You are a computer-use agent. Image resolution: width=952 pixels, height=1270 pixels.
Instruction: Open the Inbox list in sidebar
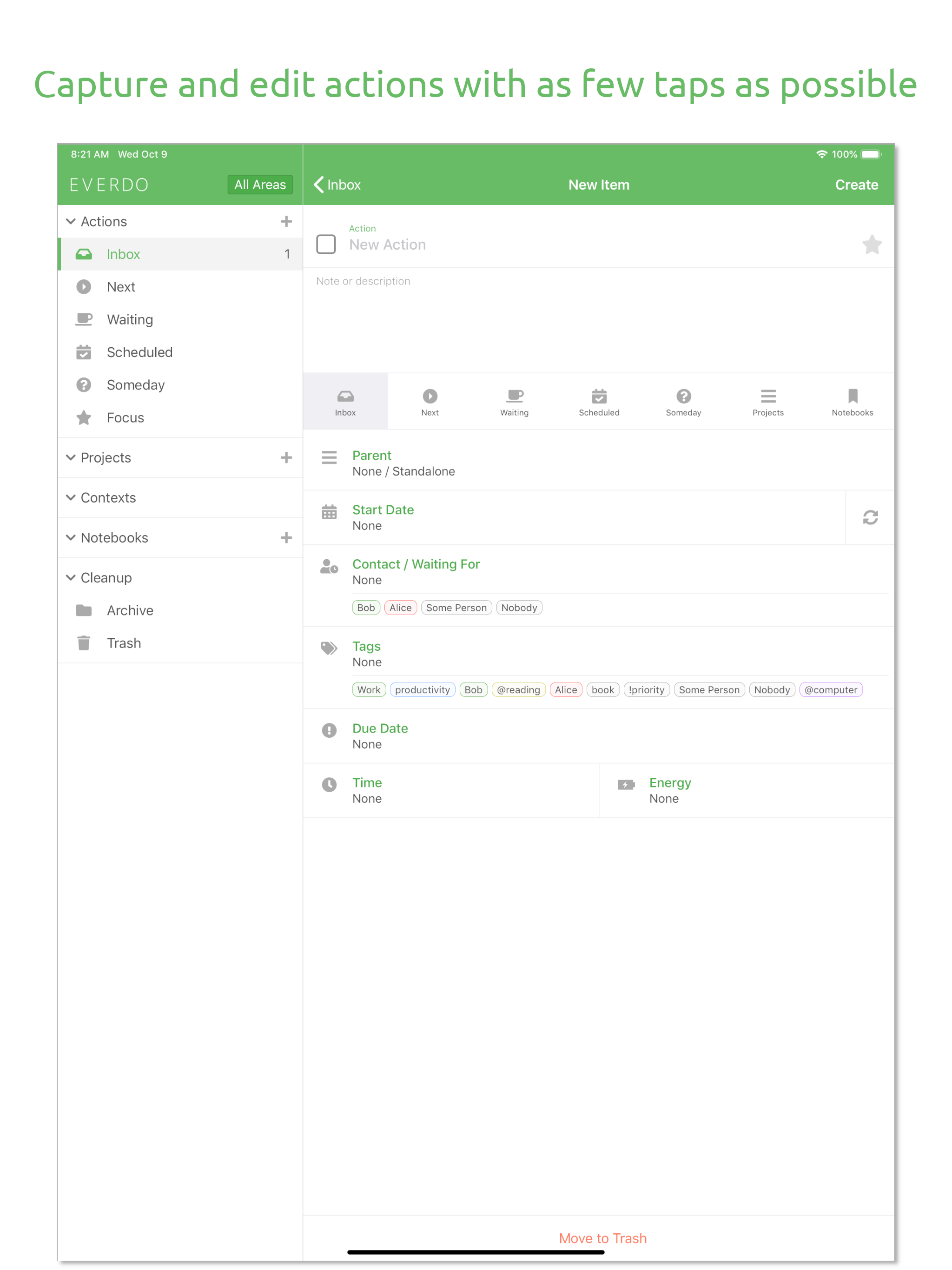tap(180, 254)
